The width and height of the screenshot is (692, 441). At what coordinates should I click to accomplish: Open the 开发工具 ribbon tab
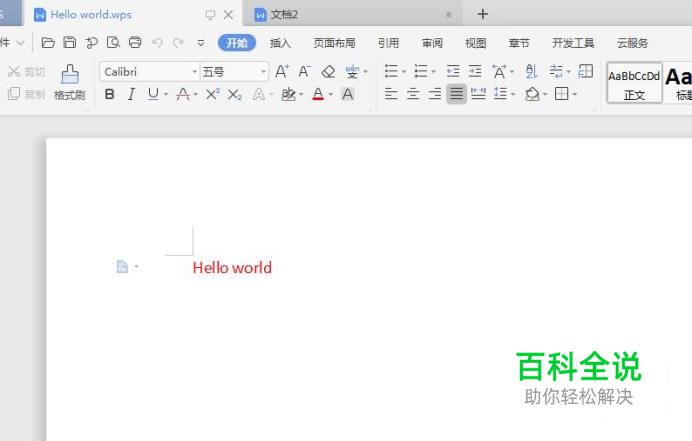coord(573,43)
